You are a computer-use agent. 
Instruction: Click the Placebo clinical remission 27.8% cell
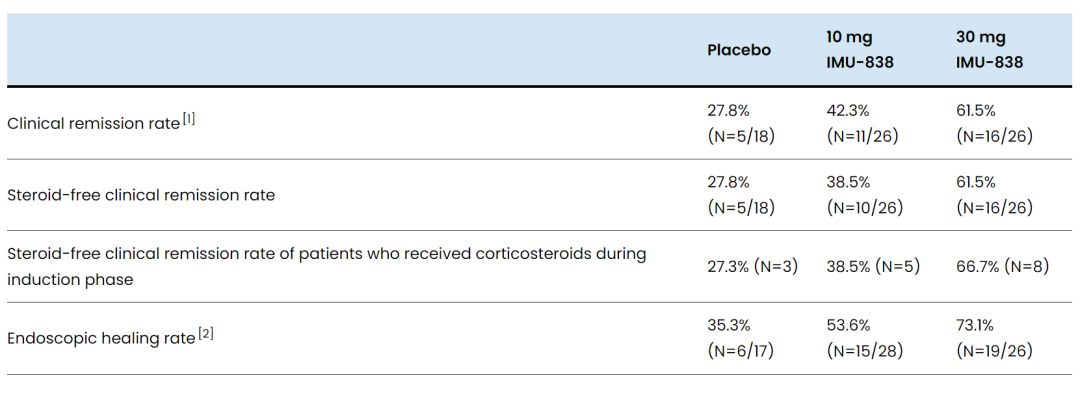pos(741,124)
